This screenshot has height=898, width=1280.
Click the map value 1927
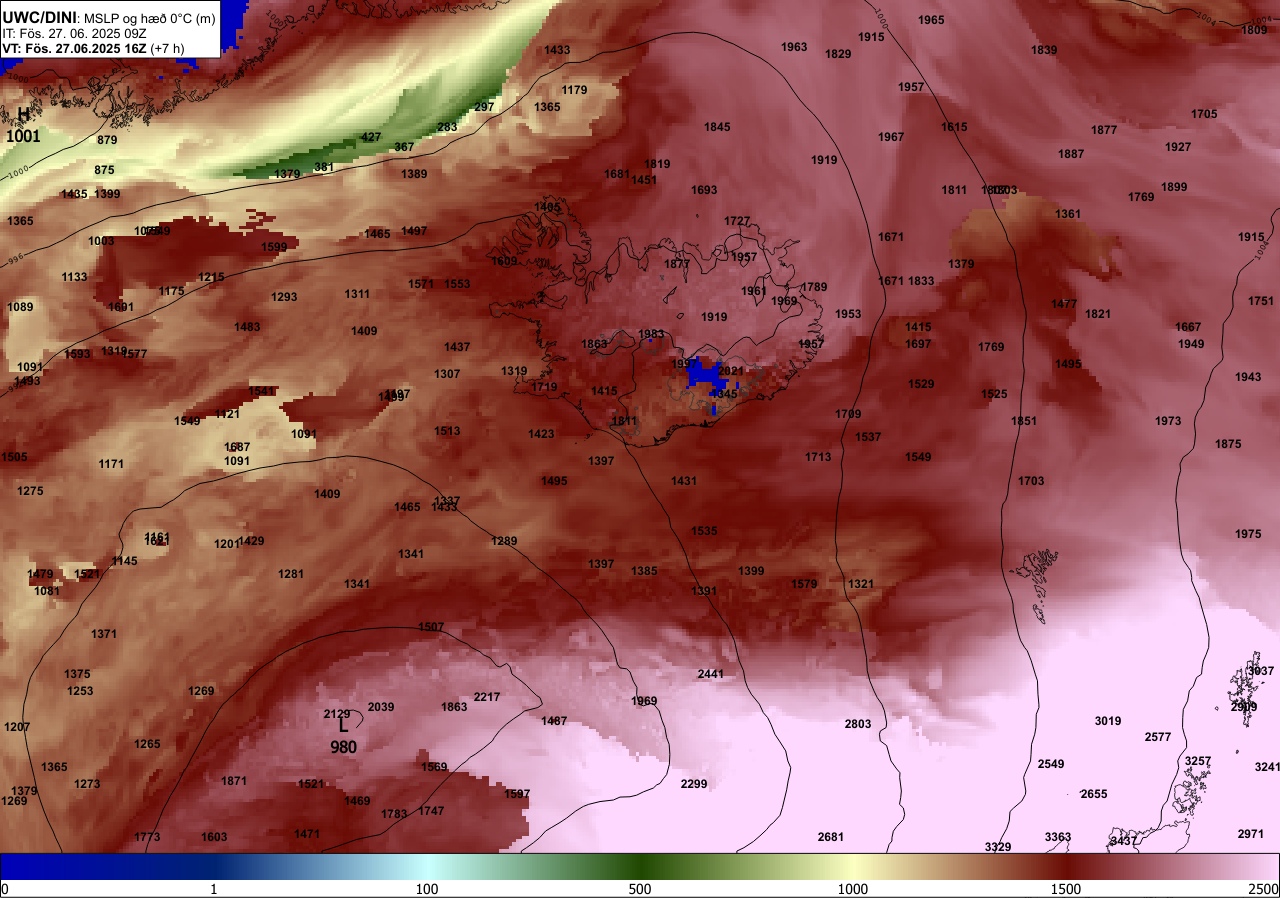coord(1178,147)
